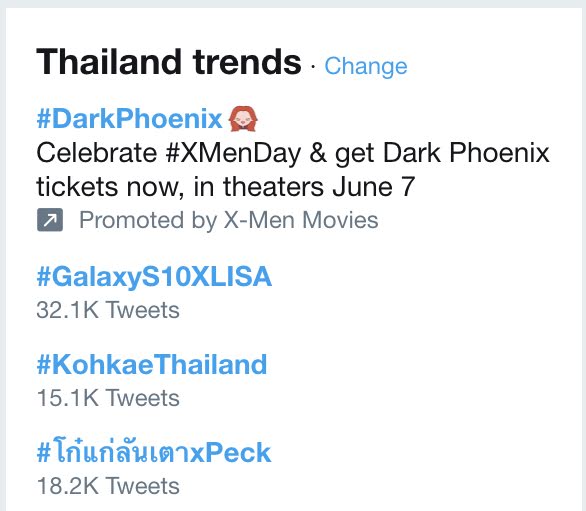Open the #GalaxyS10XLISA hashtag
This screenshot has height=511, width=586.
tap(154, 277)
